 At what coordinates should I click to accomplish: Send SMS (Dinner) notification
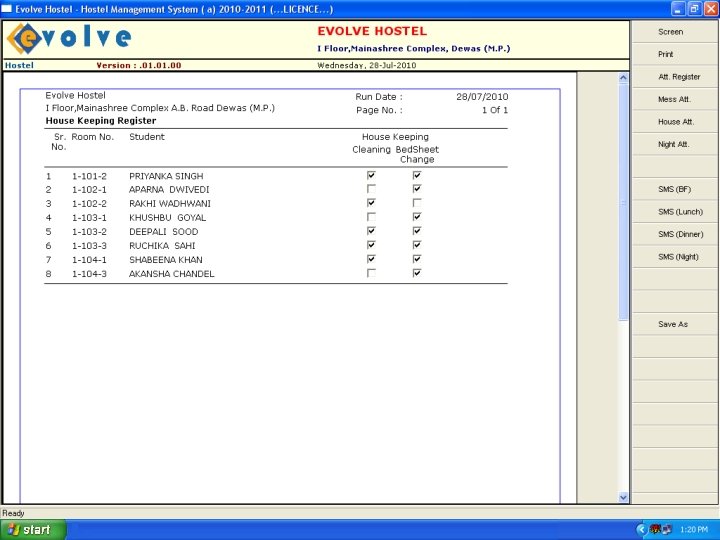(x=675, y=234)
